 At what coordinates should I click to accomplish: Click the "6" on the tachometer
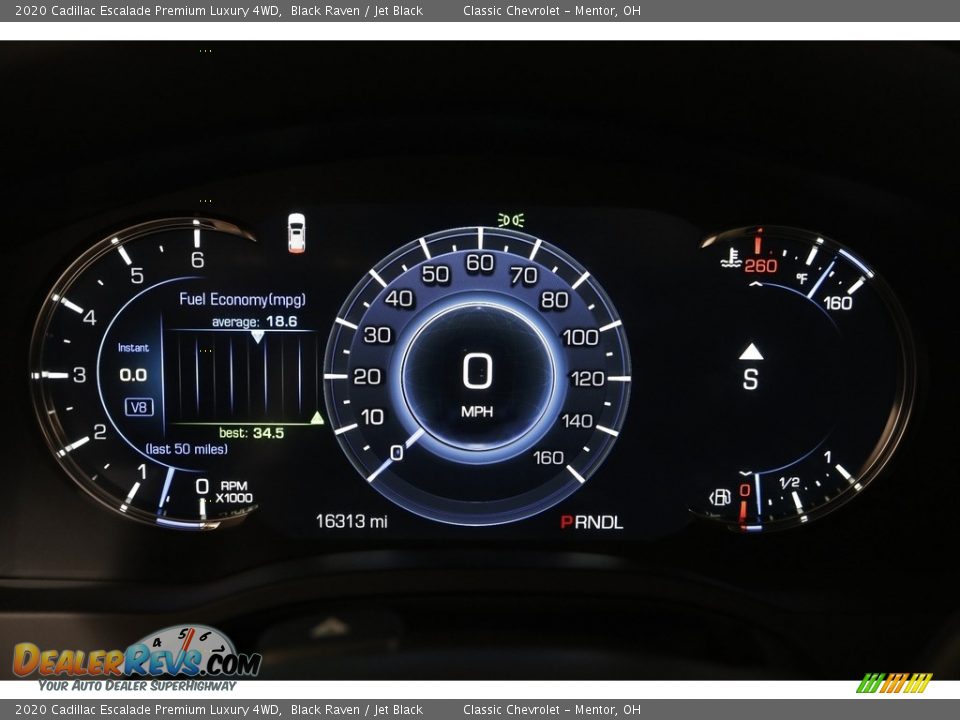(x=197, y=260)
